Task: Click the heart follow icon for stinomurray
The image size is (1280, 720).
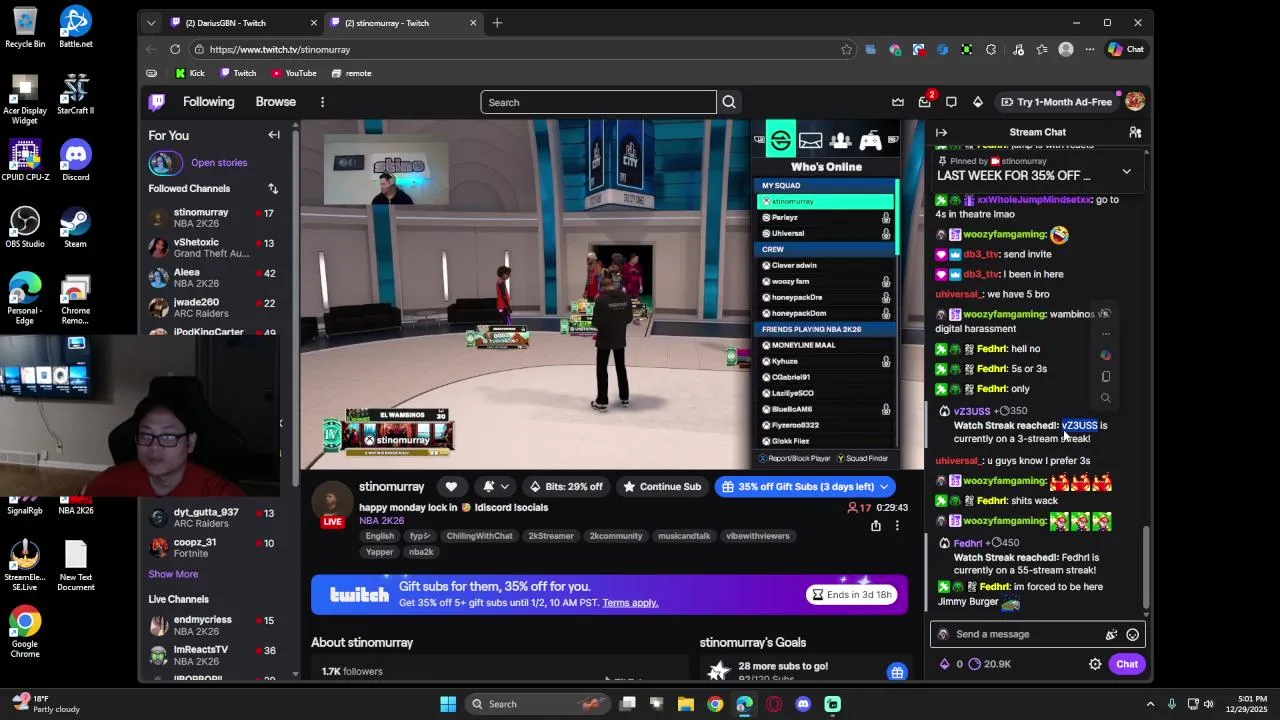Action: click(x=451, y=487)
